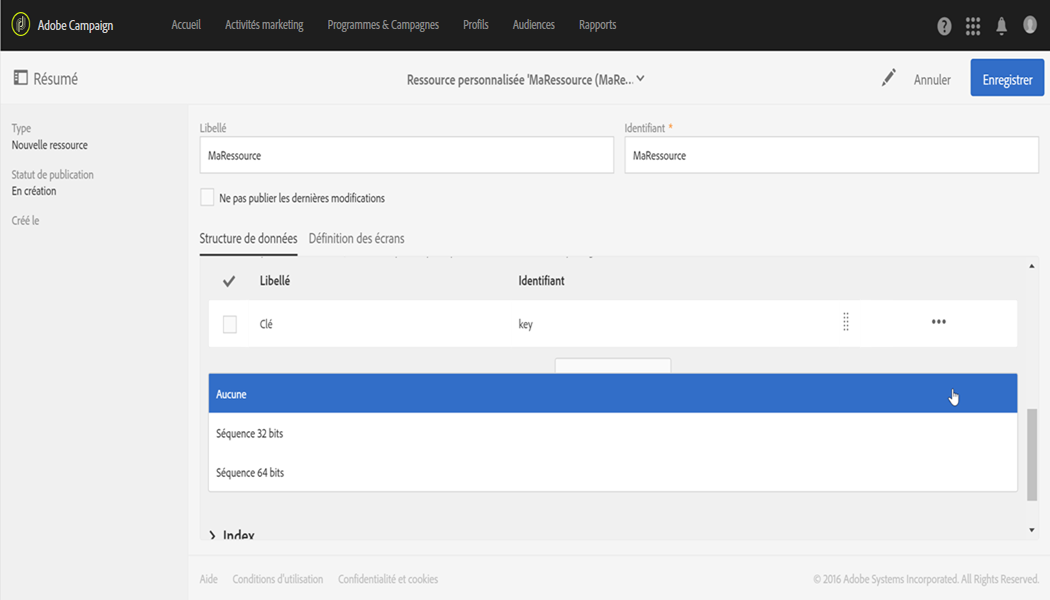1050x600 pixels.
Task: Open the apps grid switcher icon
Action: 973,26
